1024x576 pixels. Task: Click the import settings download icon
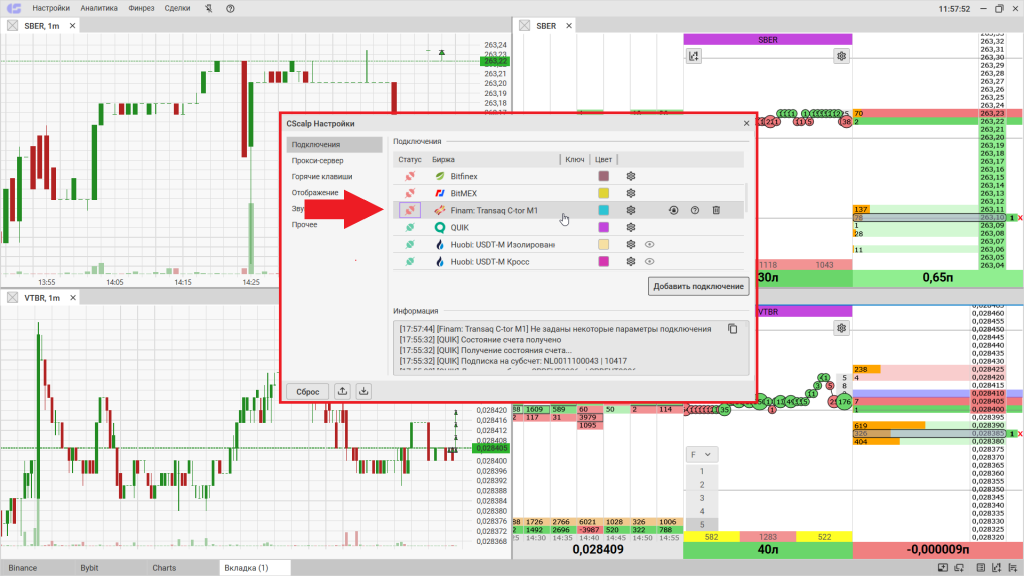(363, 391)
